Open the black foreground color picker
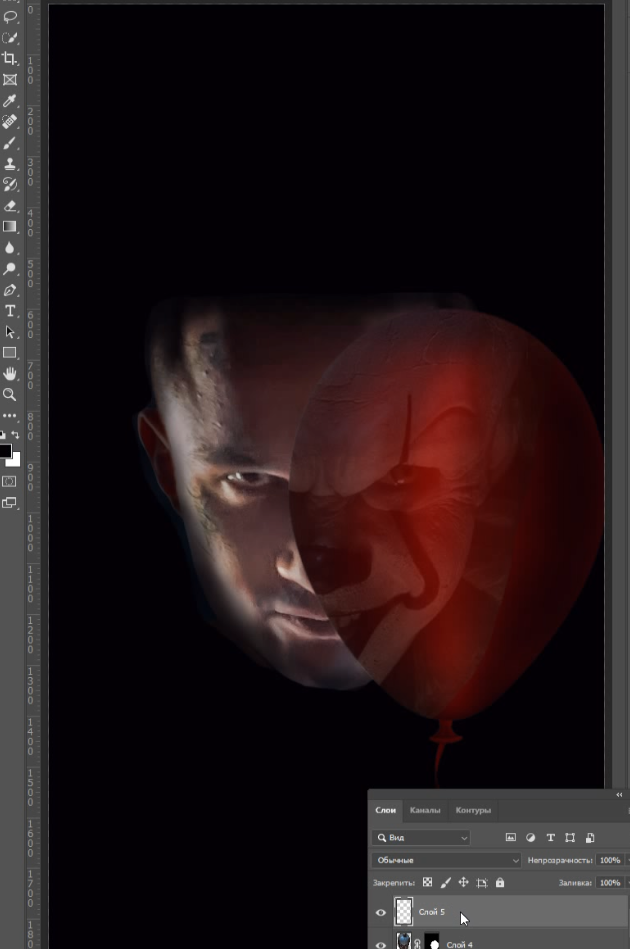The width and height of the screenshot is (630, 949). [5, 451]
